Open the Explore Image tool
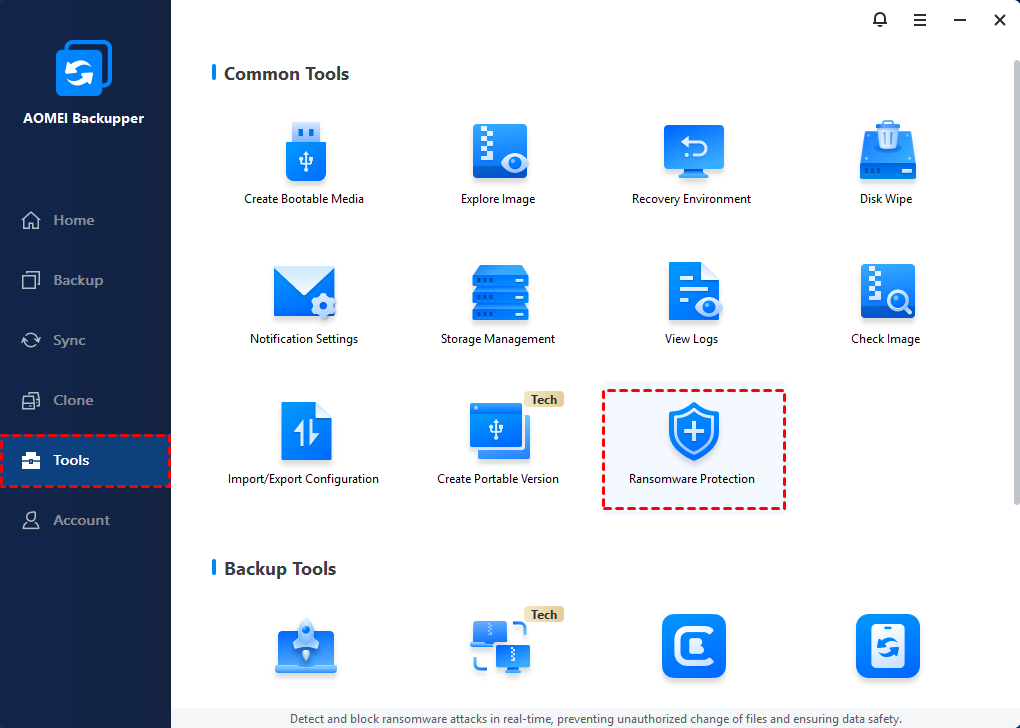The height and width of the screenshot is (728, 1020). click(x=498, y=163)
